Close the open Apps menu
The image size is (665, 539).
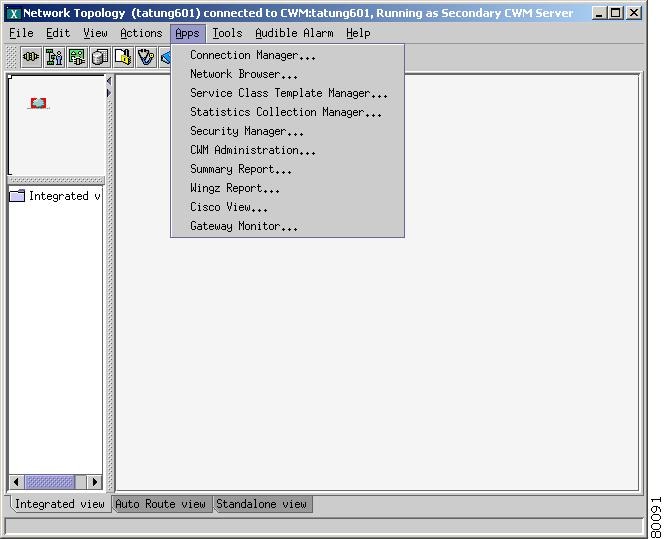(187, 33)
